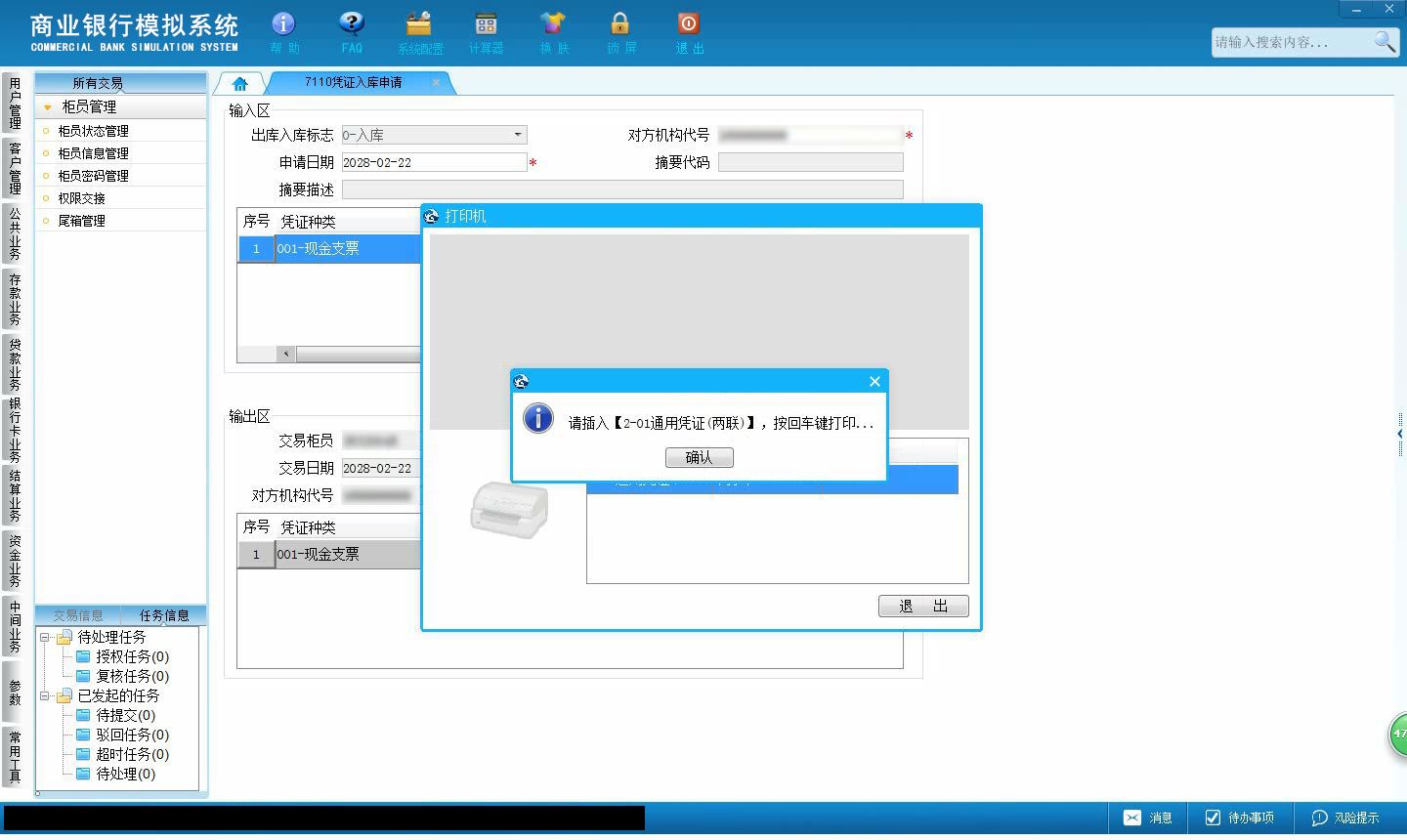Select the 7110凭证入库申请 tab
The width and height of the screenshot is (1407, 840).
point(354,83)
